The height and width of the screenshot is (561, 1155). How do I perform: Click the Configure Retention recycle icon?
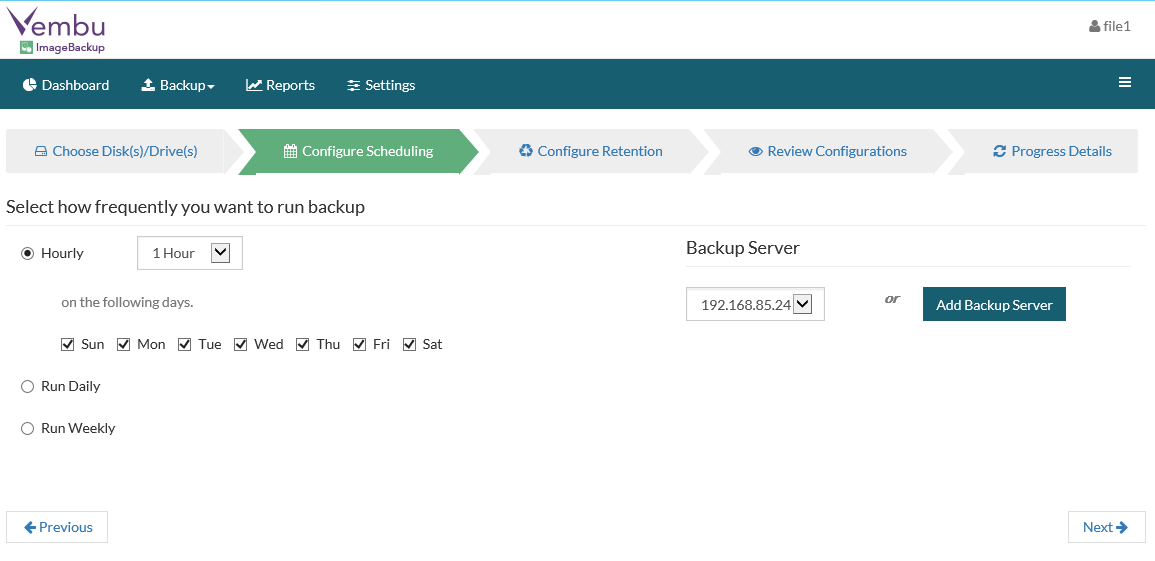526,151
